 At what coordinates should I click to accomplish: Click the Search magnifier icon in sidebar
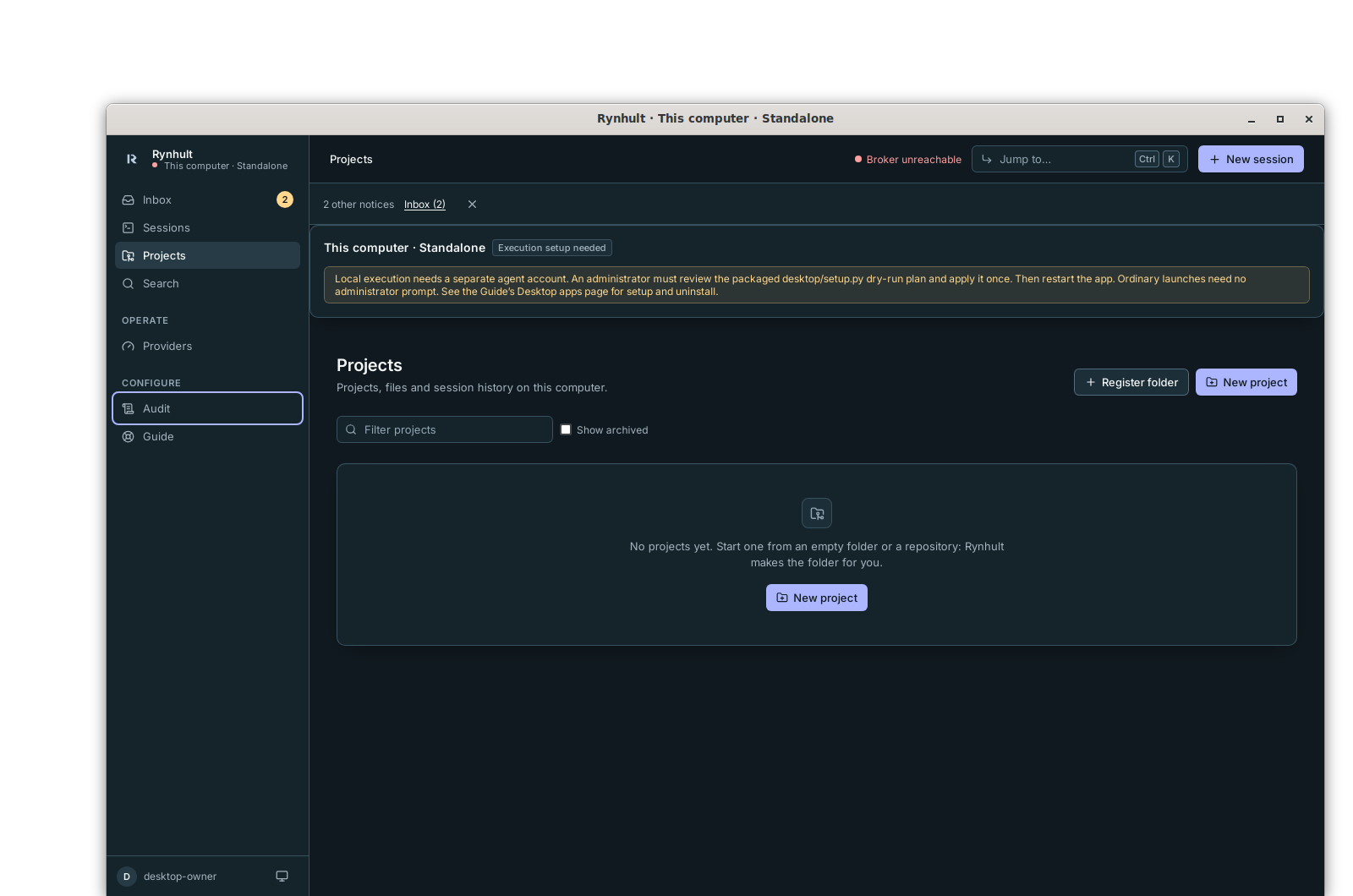point(129,283)
